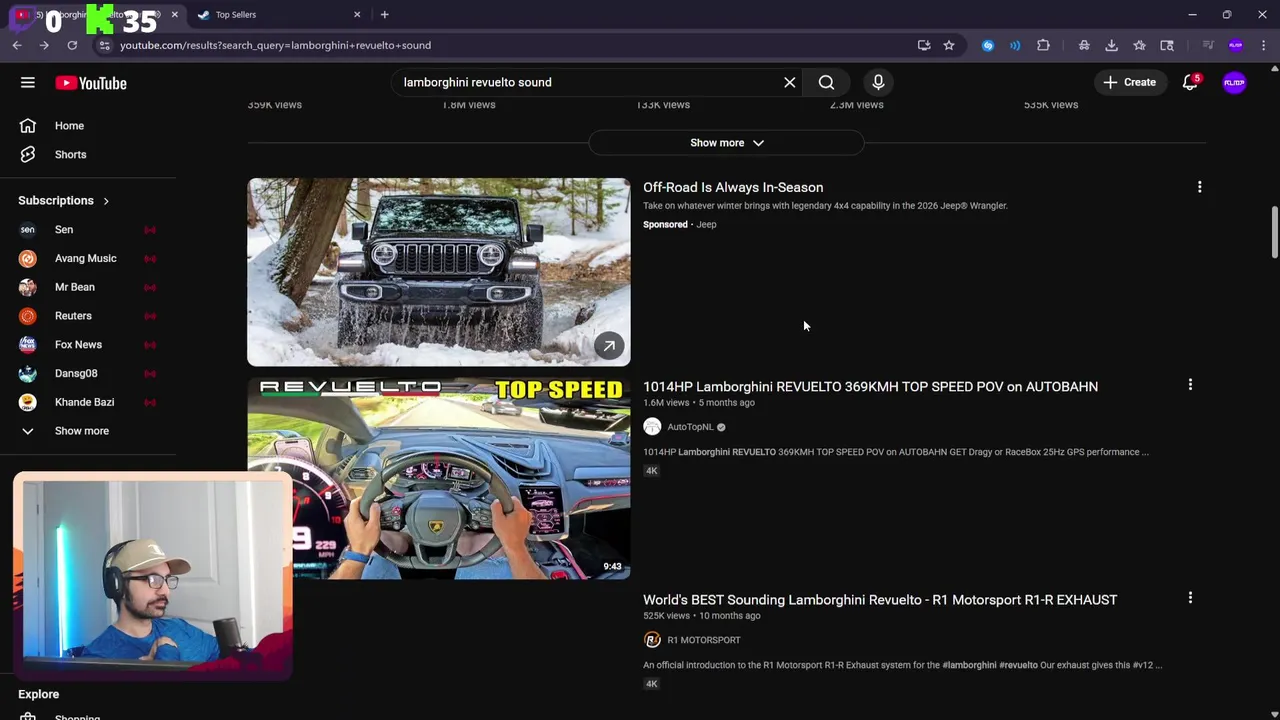Viewport: 1280px width, 720px height.
Task: Expand the Show more shelf button
Action: tap(726, 143)
